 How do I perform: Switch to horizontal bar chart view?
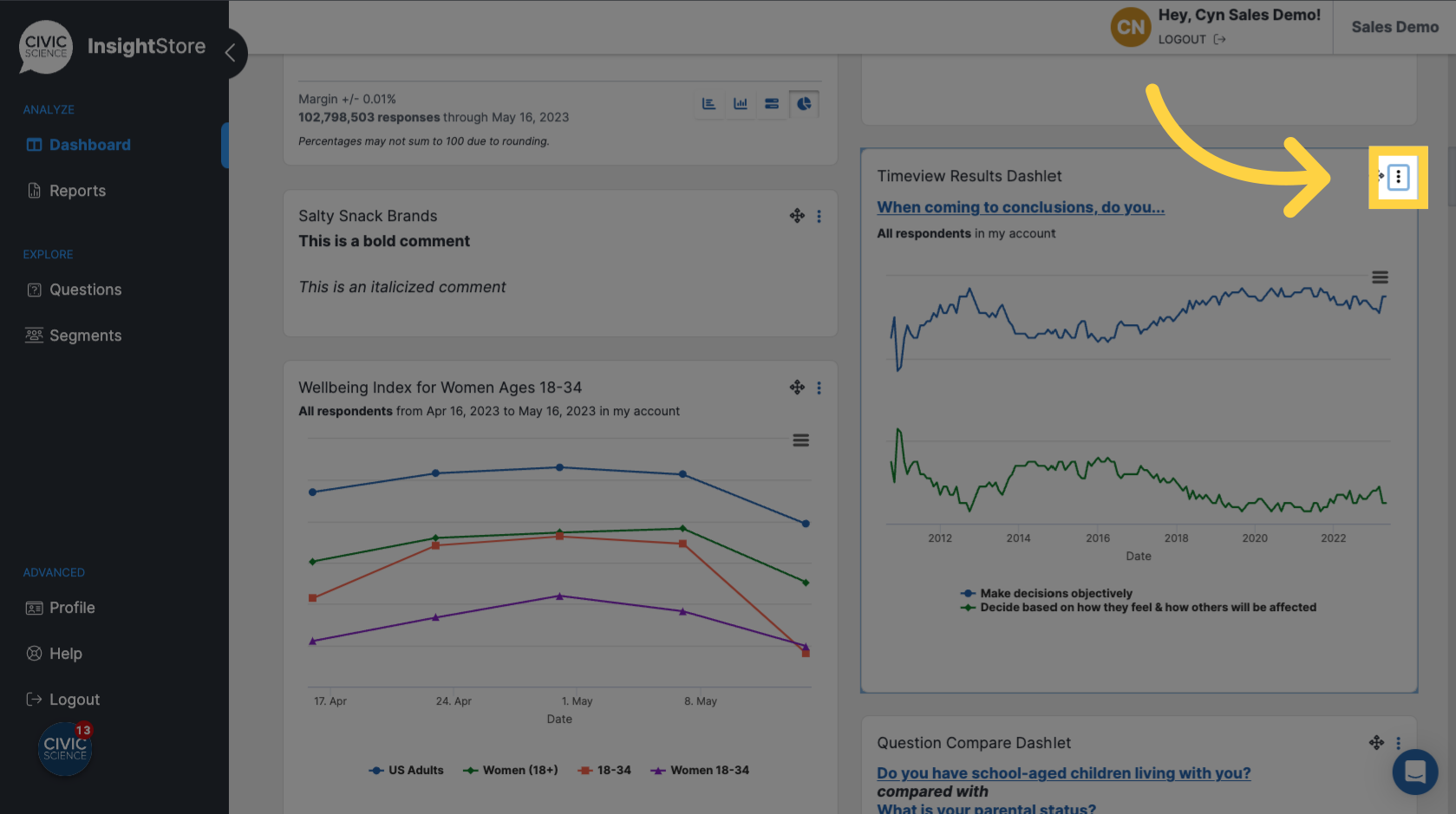pyautogui.click(x=708, y=104)
